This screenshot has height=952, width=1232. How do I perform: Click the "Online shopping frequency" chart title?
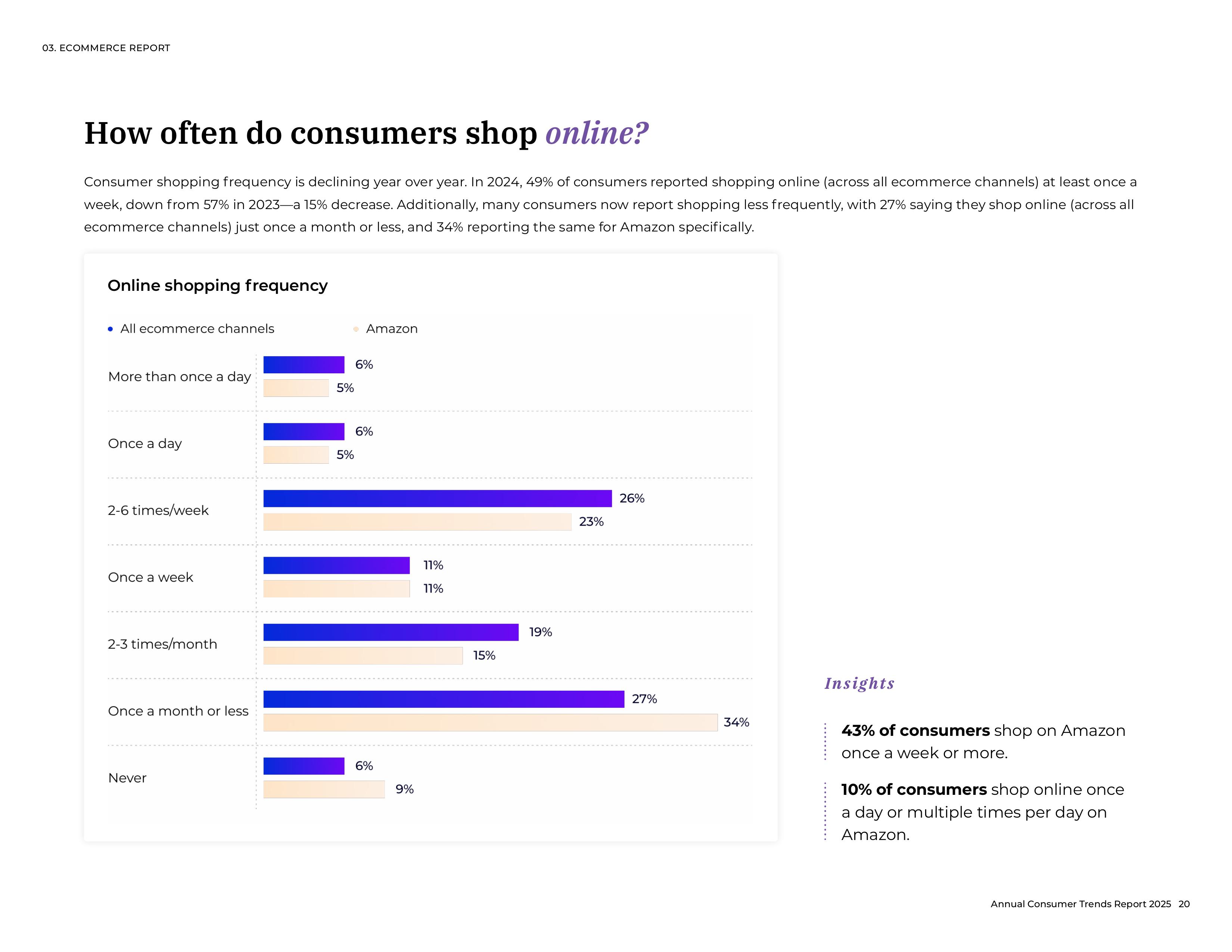coord(217,285)
